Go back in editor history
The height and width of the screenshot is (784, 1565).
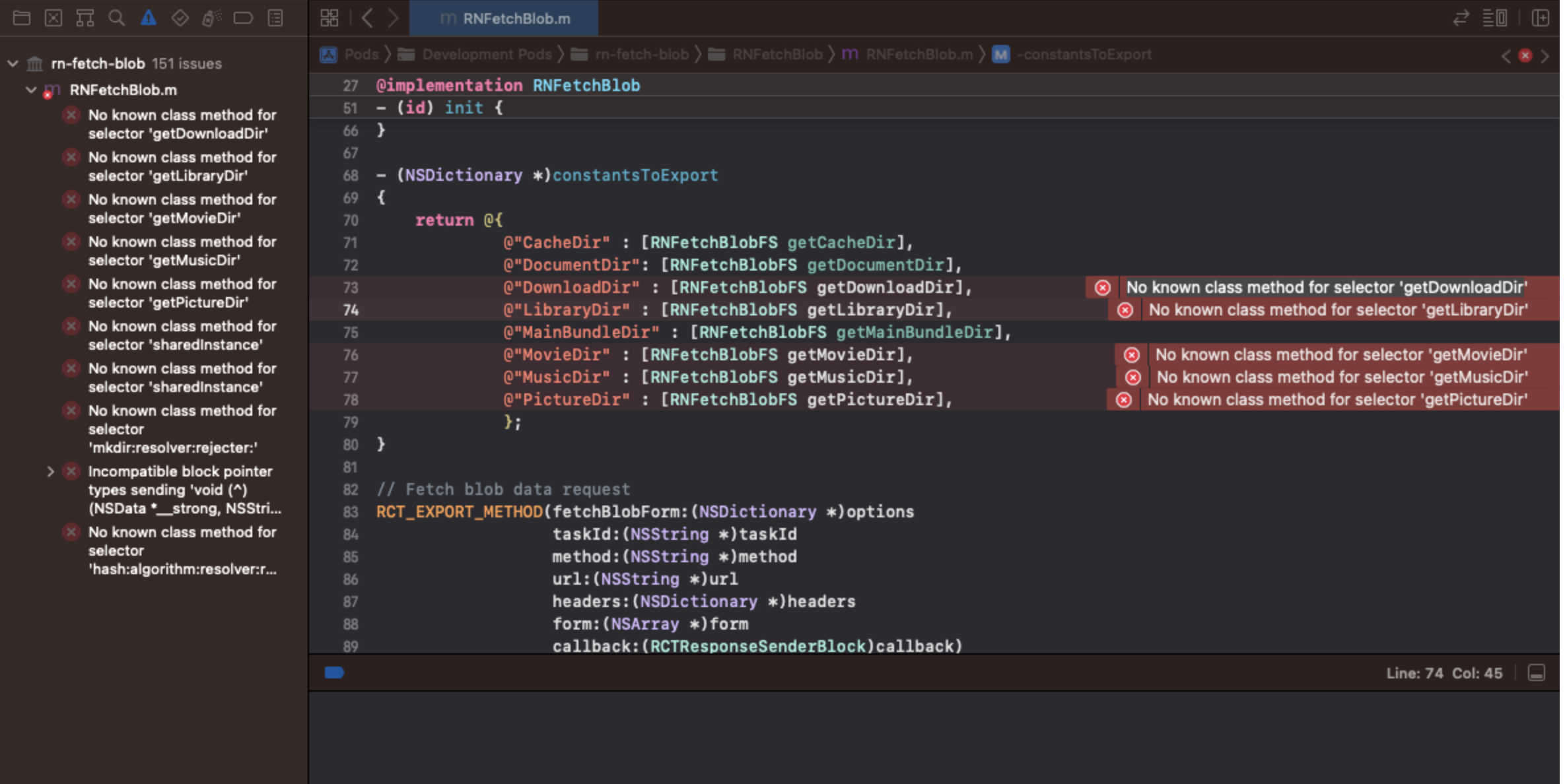[x=368, y=18]
